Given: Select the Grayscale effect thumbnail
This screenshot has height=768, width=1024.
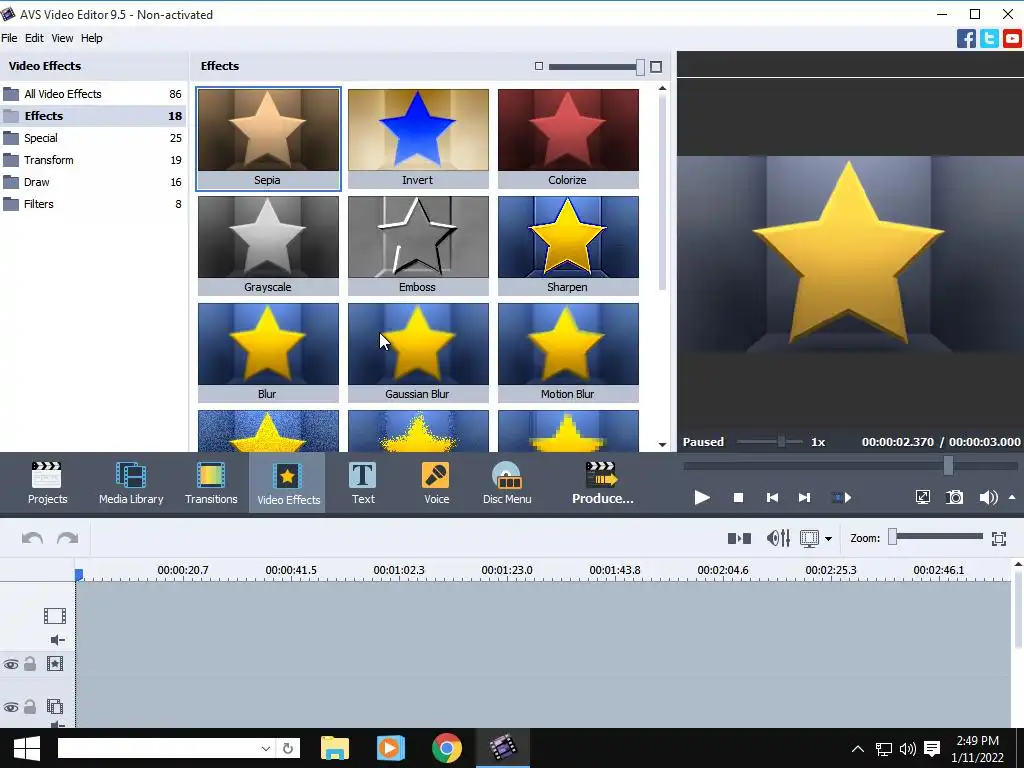Looking at the screenshot, I should (268, 246).
